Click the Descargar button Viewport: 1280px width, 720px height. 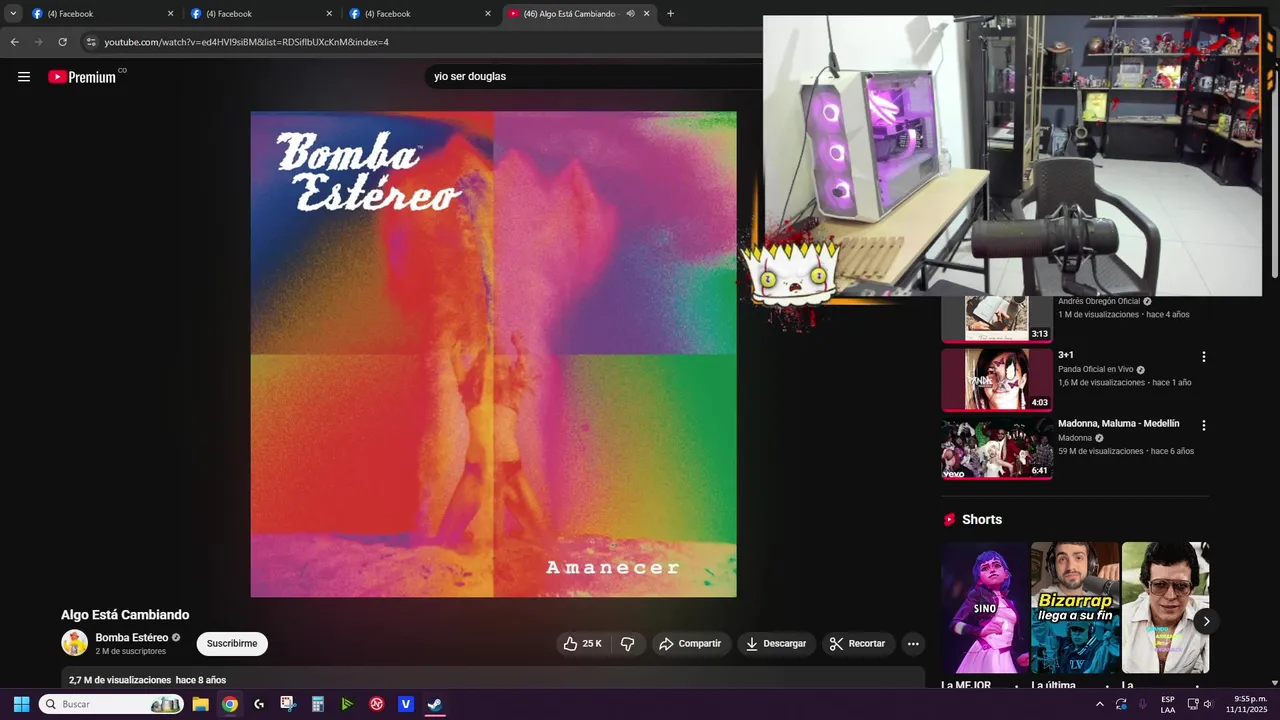click(776, 644)
